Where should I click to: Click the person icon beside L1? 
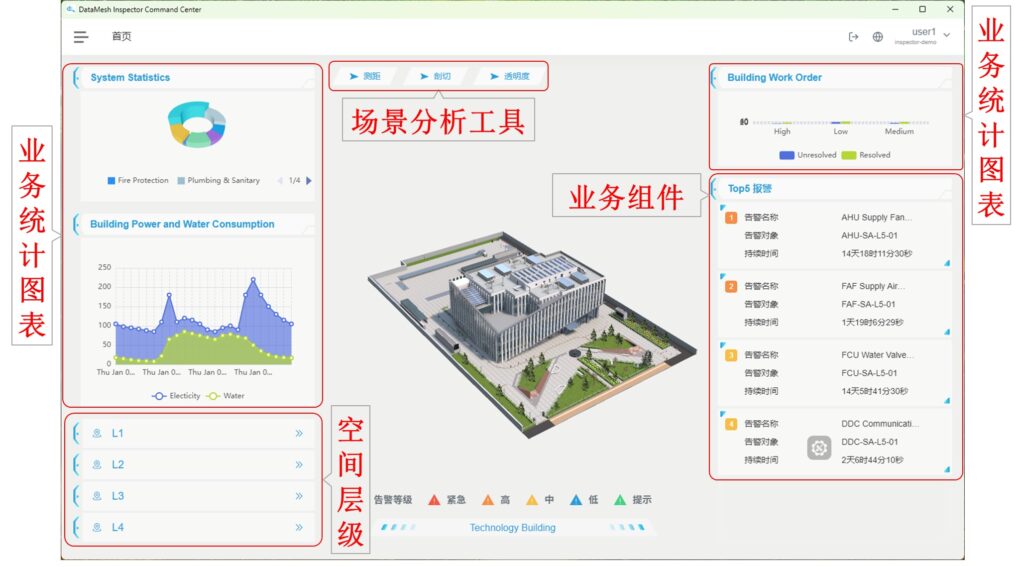[97, 433]
